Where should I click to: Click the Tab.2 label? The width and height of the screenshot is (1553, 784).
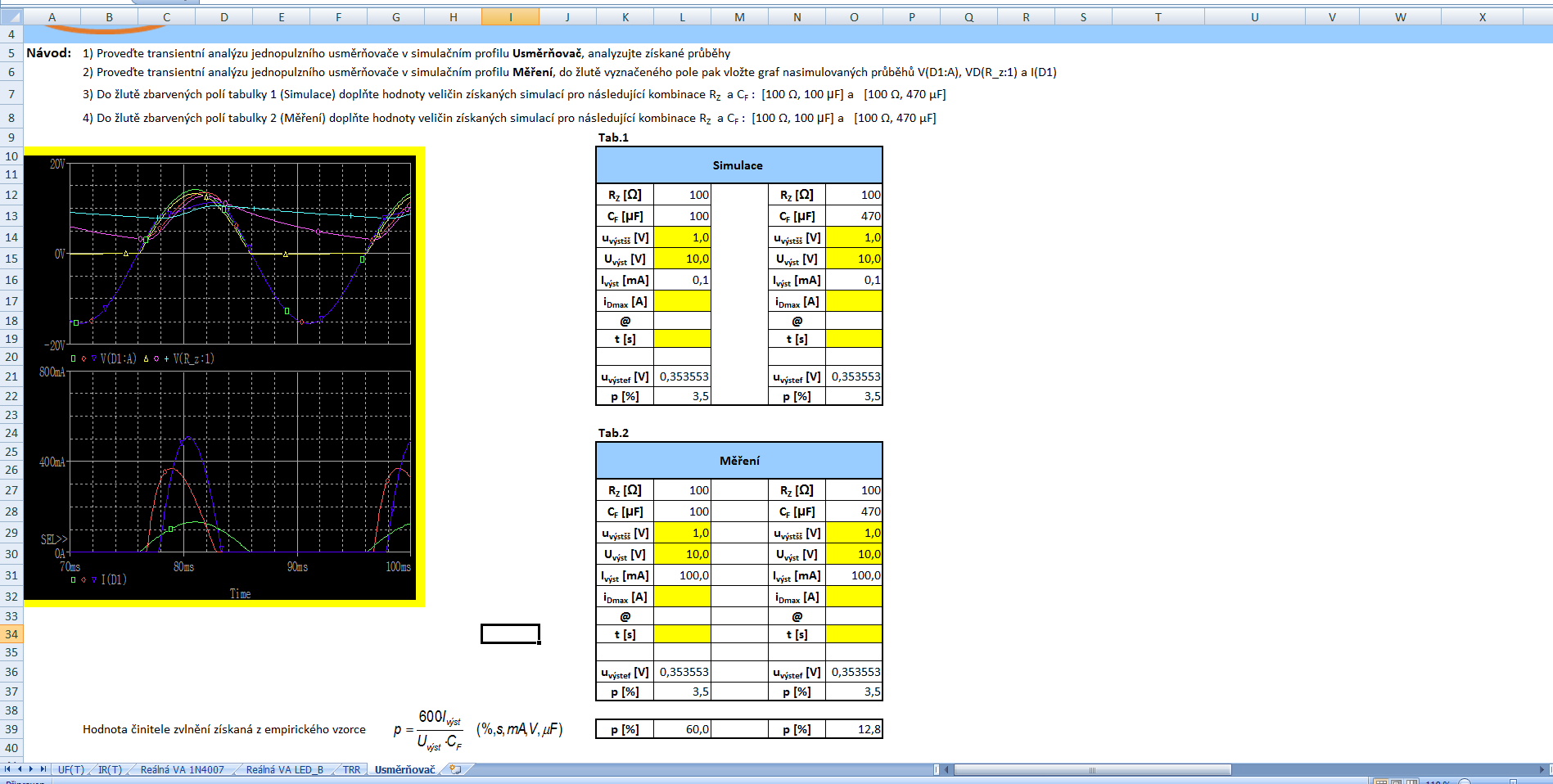613,433
